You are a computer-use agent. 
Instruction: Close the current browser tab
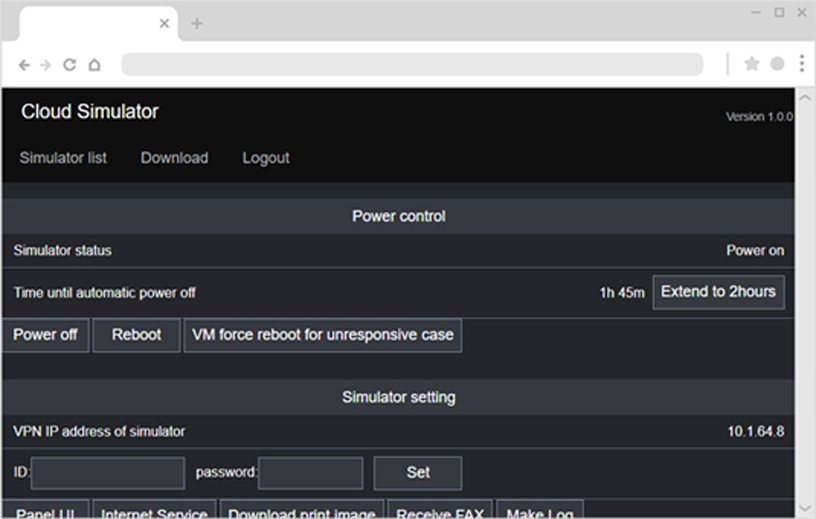(x=164, y=23)
